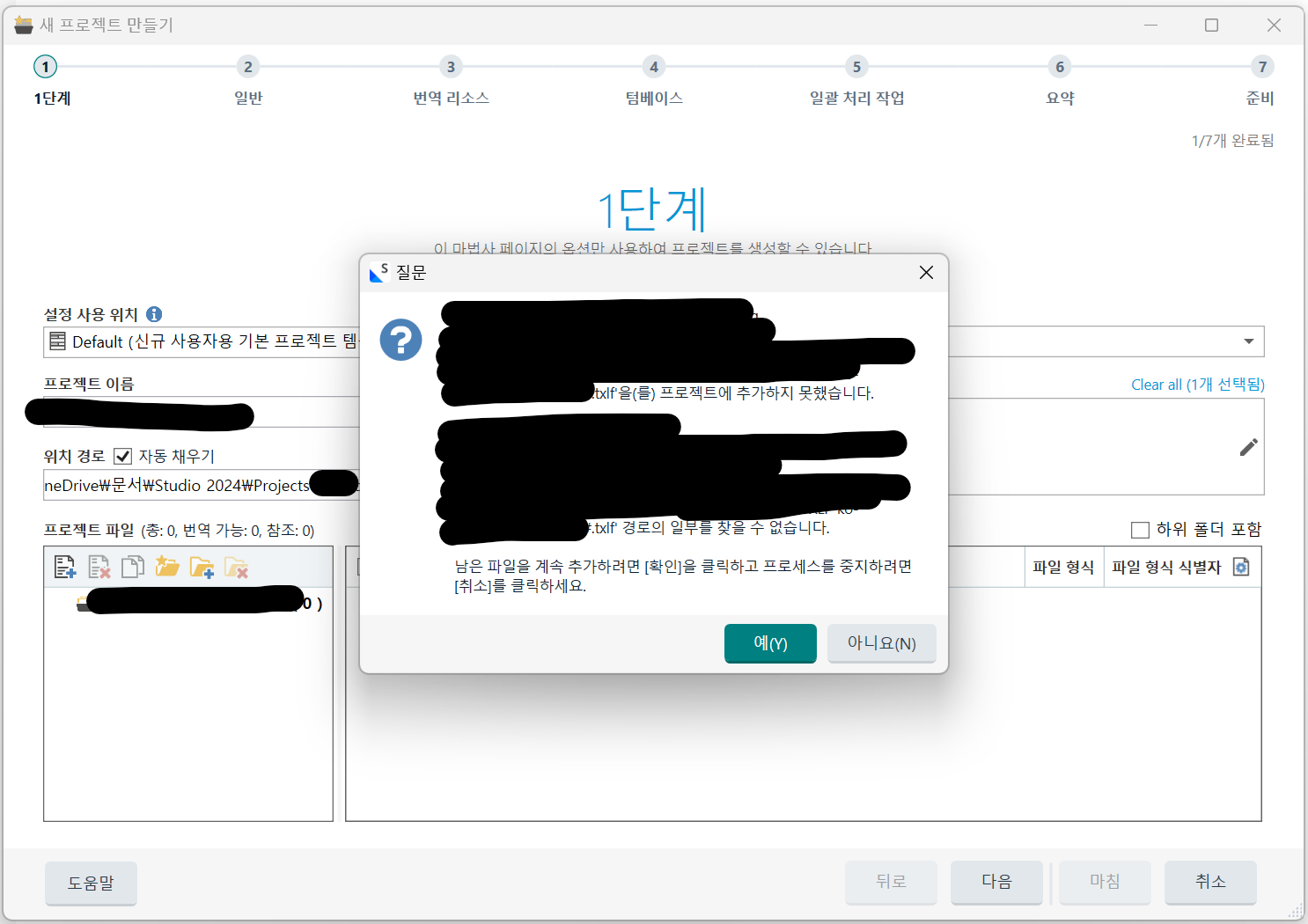Click the pencil edit icon on the right panel
This screenshot has width=1308, height=924.
[1248, 447]
